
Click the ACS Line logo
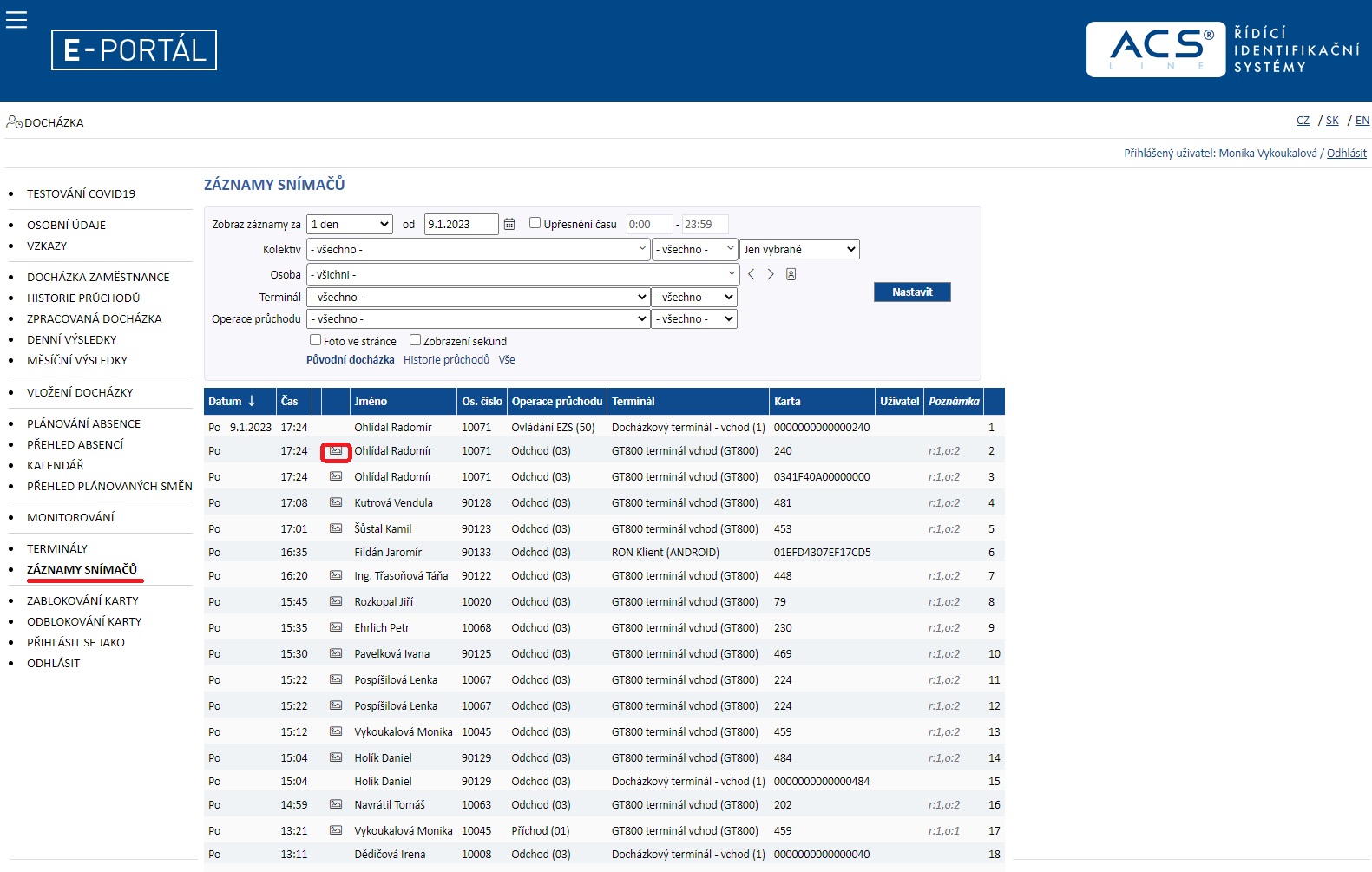1156,49
